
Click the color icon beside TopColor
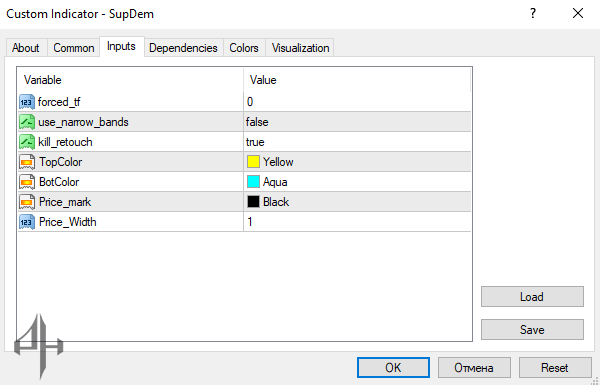pos(26,162)
